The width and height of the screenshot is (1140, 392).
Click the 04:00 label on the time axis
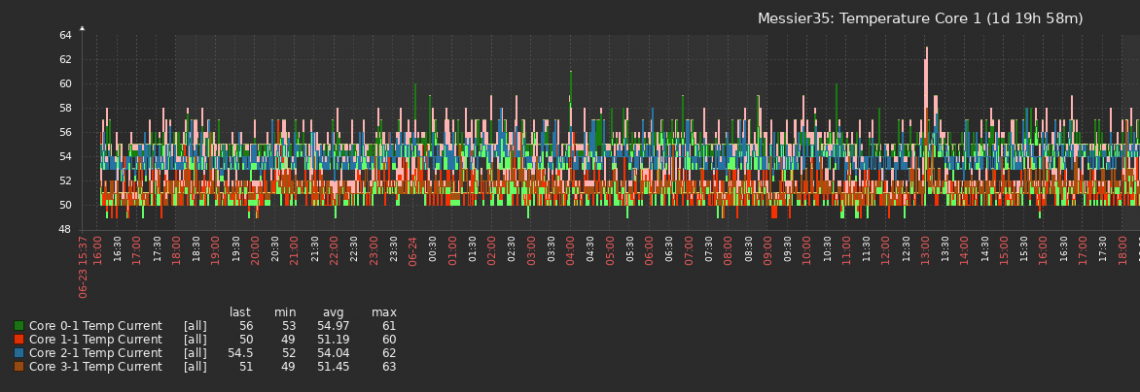click(570, 250)
